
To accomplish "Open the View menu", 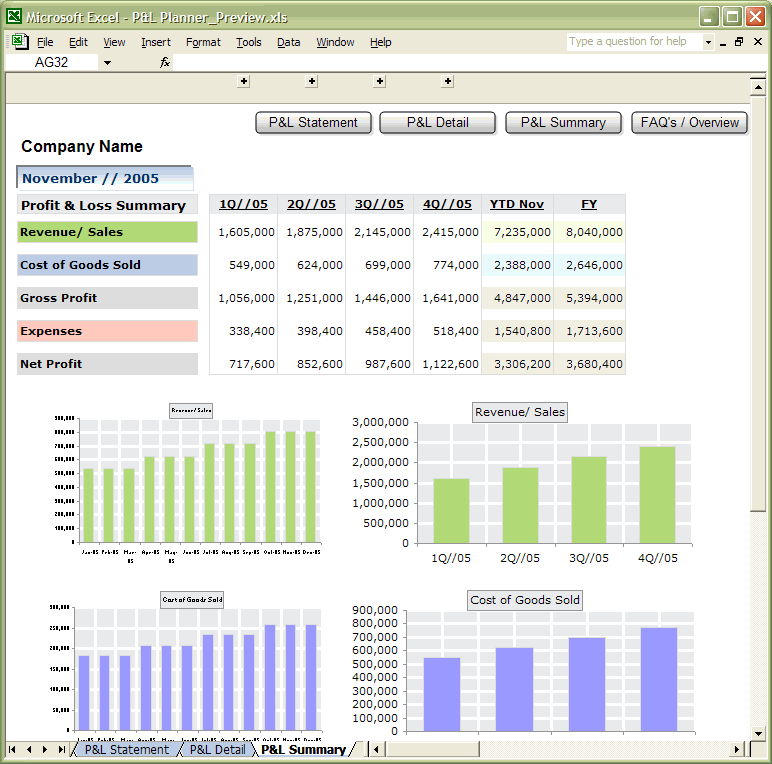I will point(114,42).
